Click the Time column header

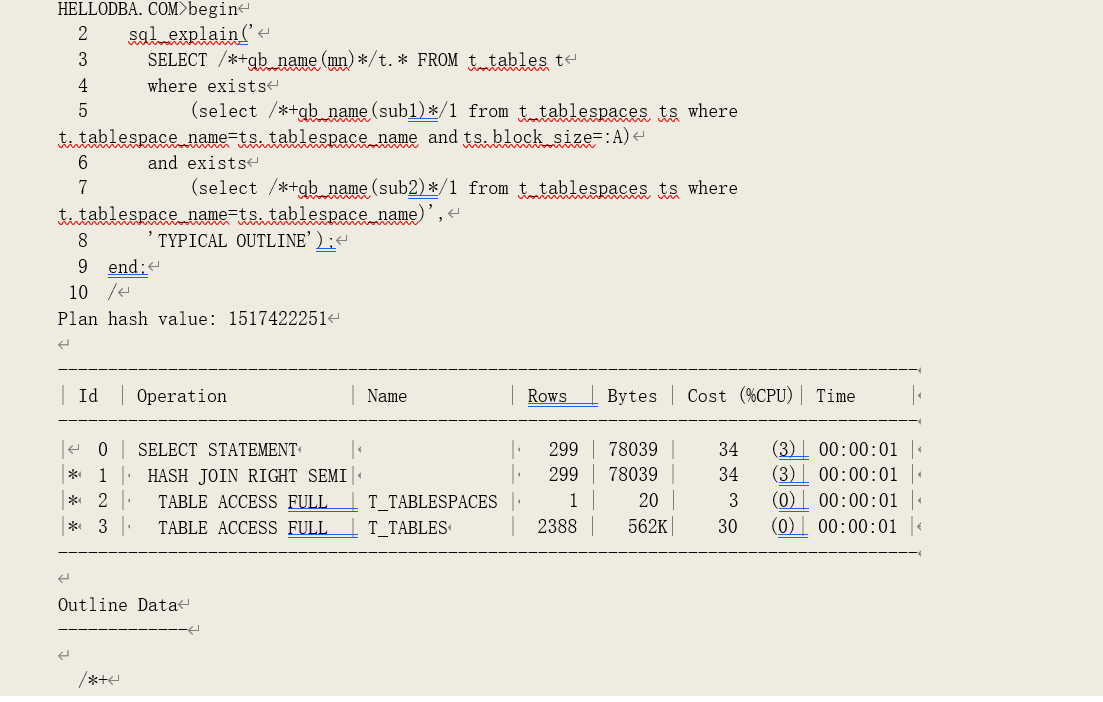coord(835,396)
